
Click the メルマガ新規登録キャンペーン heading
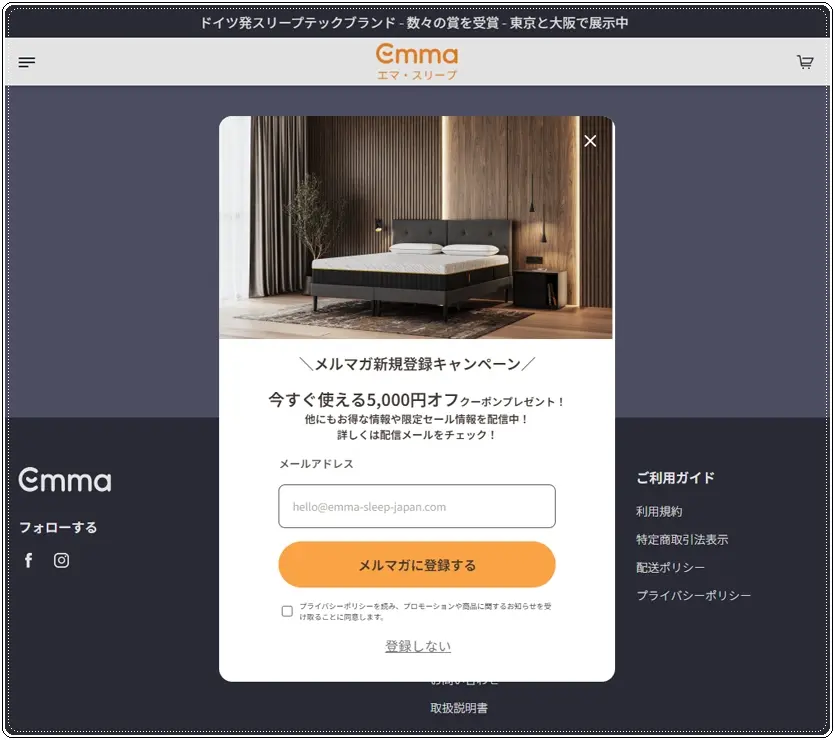(418, 364)
